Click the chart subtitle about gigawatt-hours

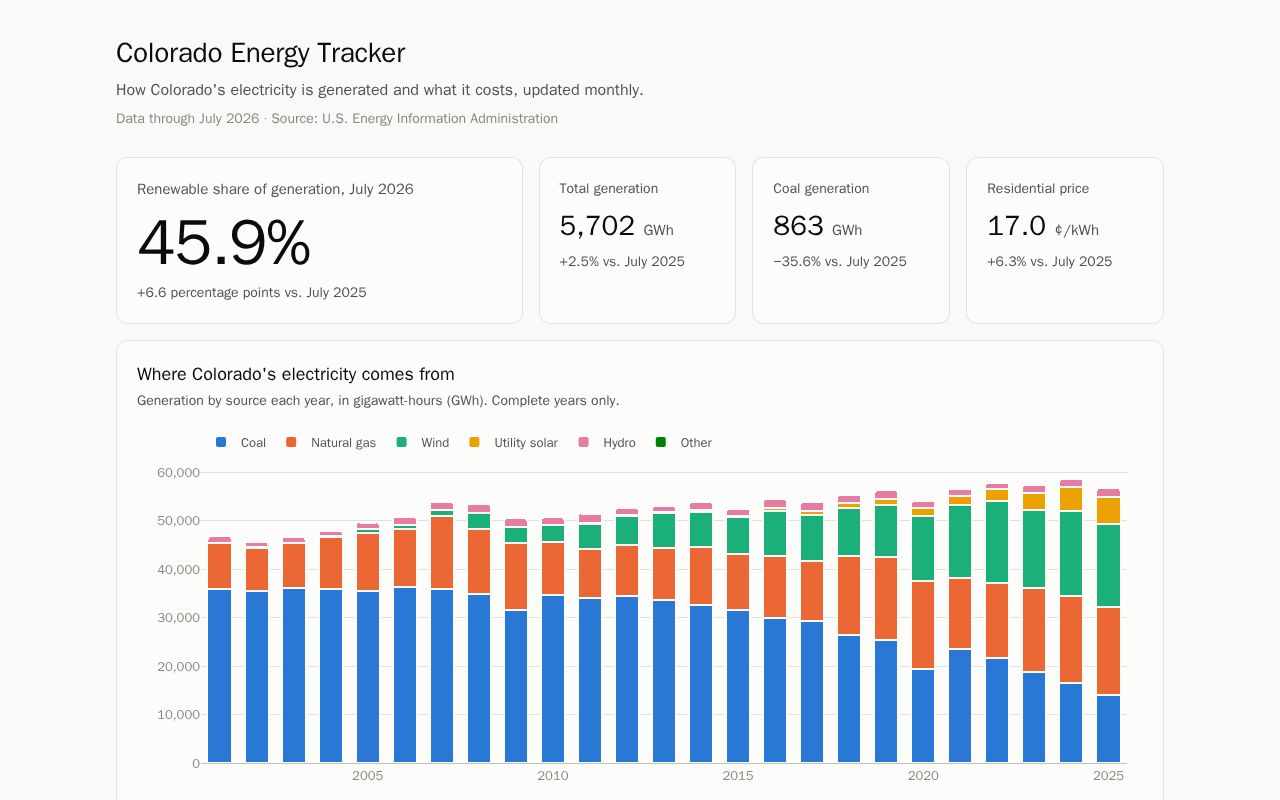coord(378,401)
